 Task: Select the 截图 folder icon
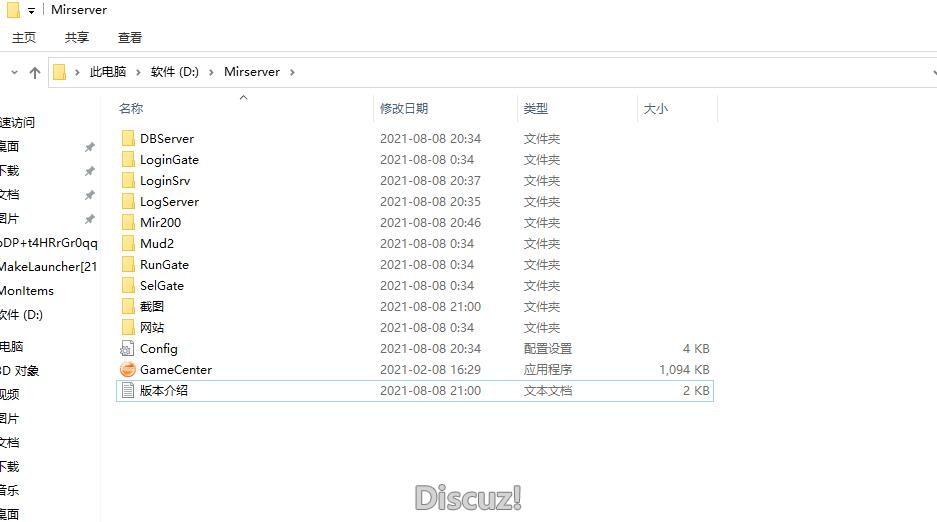[128, 306]
